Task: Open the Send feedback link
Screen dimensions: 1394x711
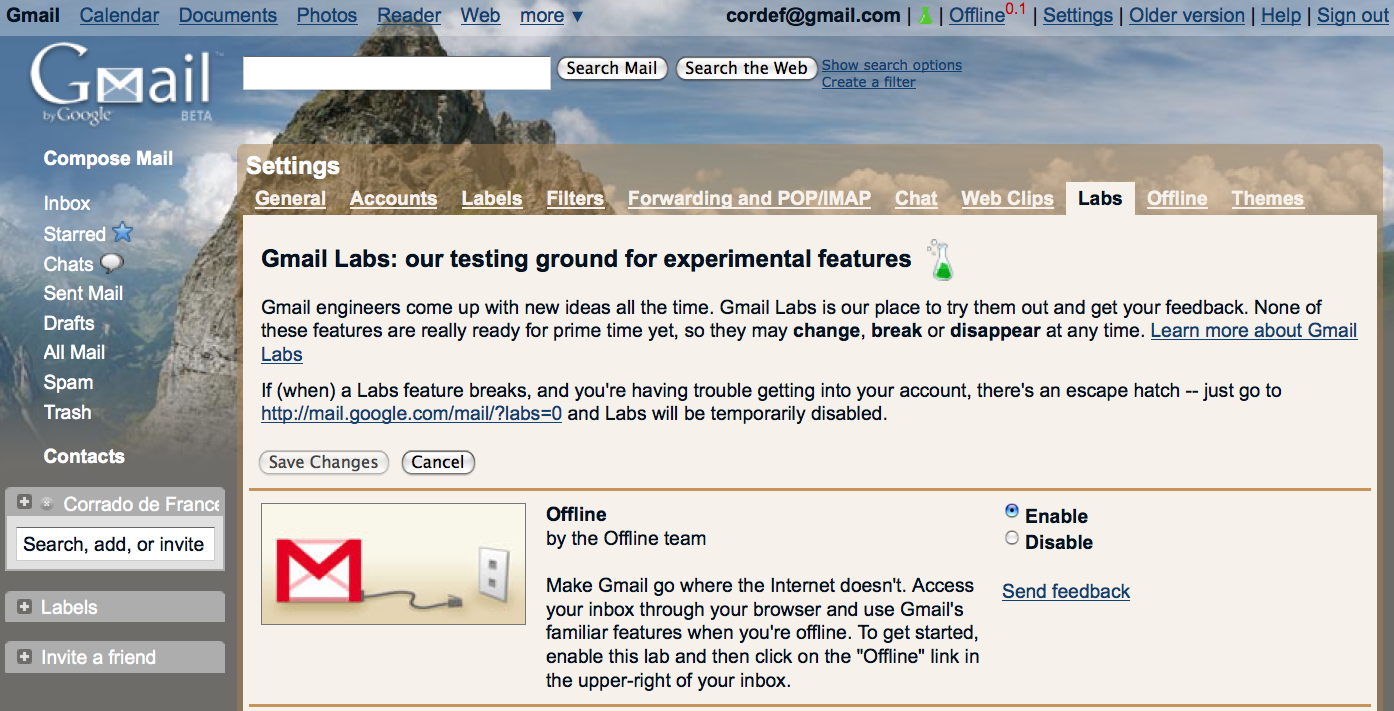Action: click(1066, 591)
